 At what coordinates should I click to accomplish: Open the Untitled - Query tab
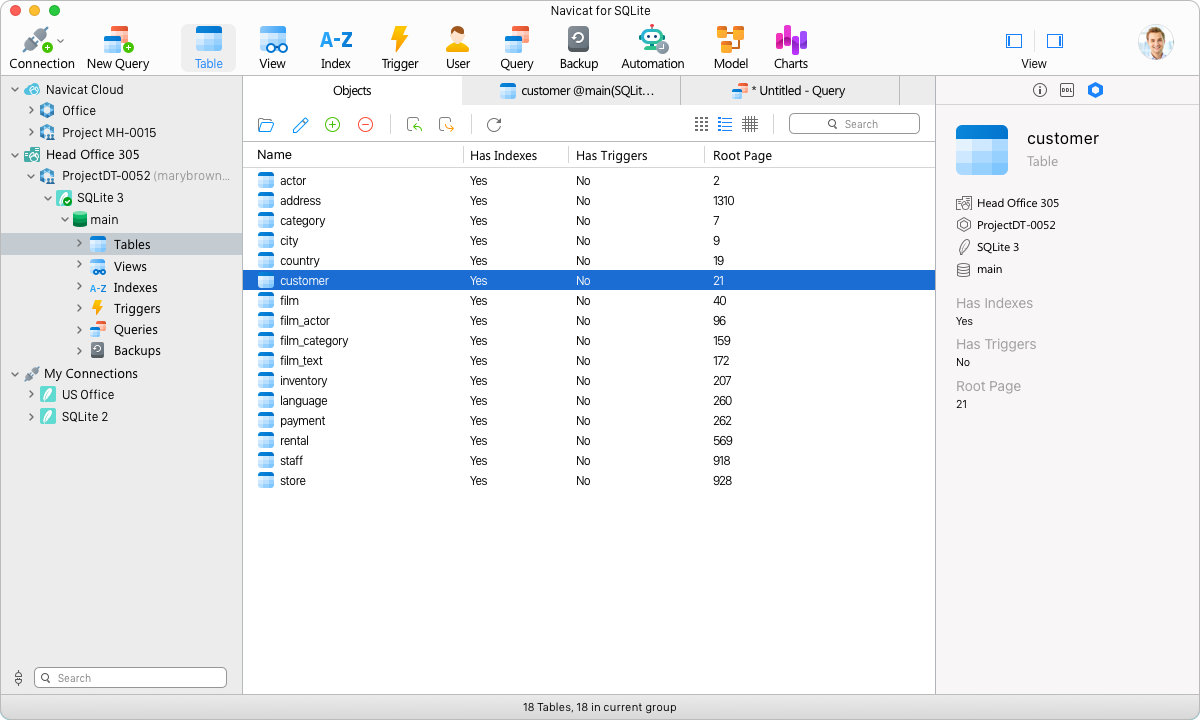click(x=790, y=90)
